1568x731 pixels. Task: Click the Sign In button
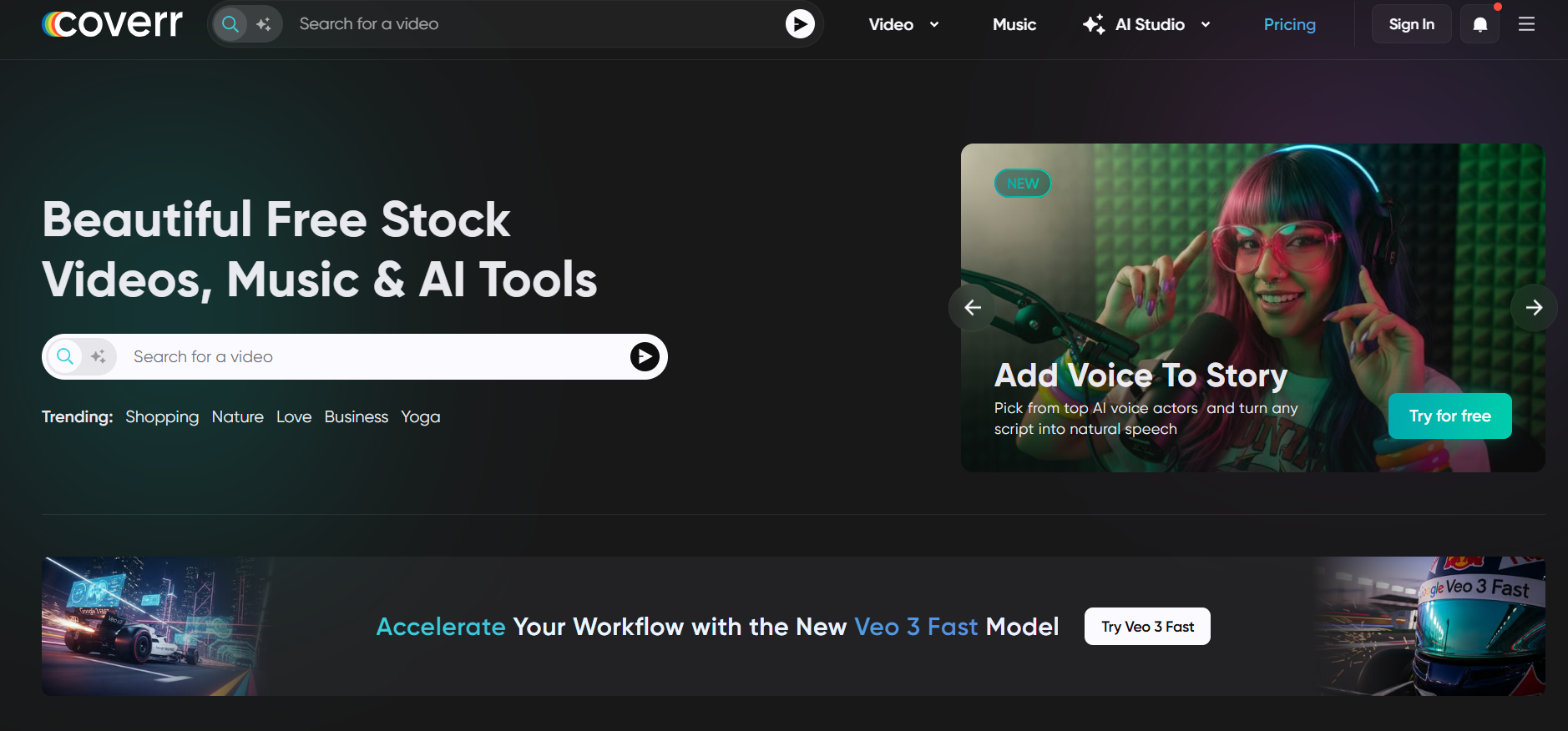1411,24
